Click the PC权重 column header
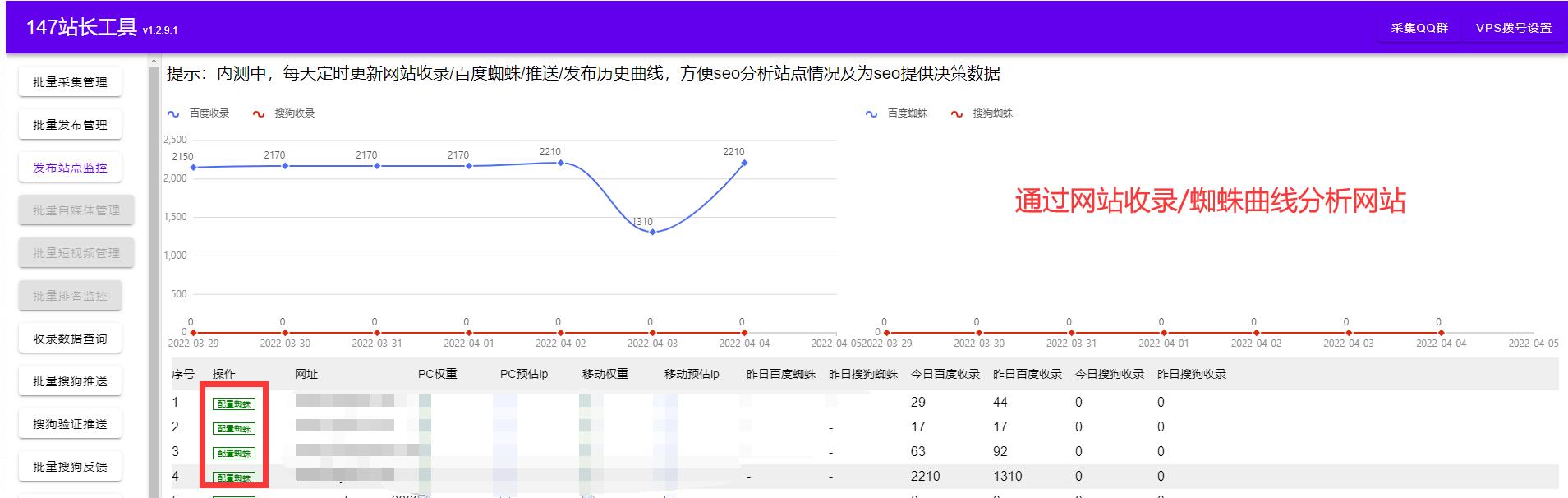This screenshot has width=1568, height=498. 437,374
